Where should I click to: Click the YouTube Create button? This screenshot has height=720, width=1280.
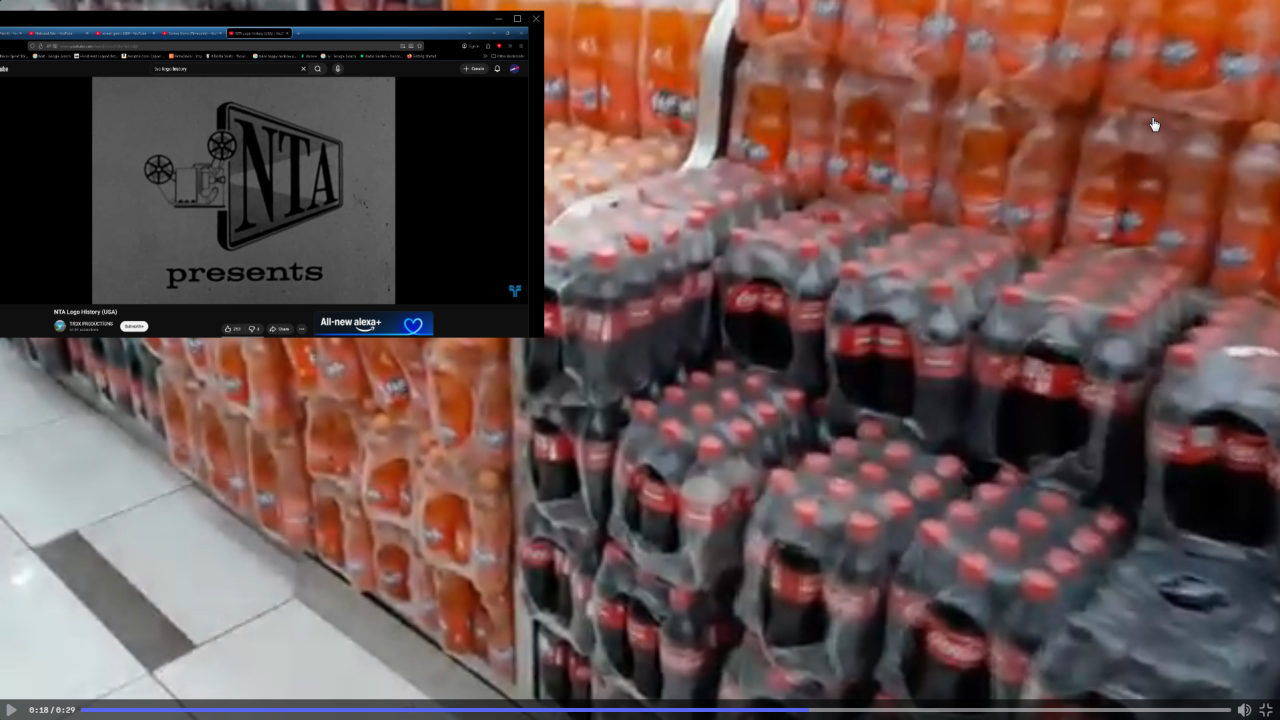click(474, 69)
